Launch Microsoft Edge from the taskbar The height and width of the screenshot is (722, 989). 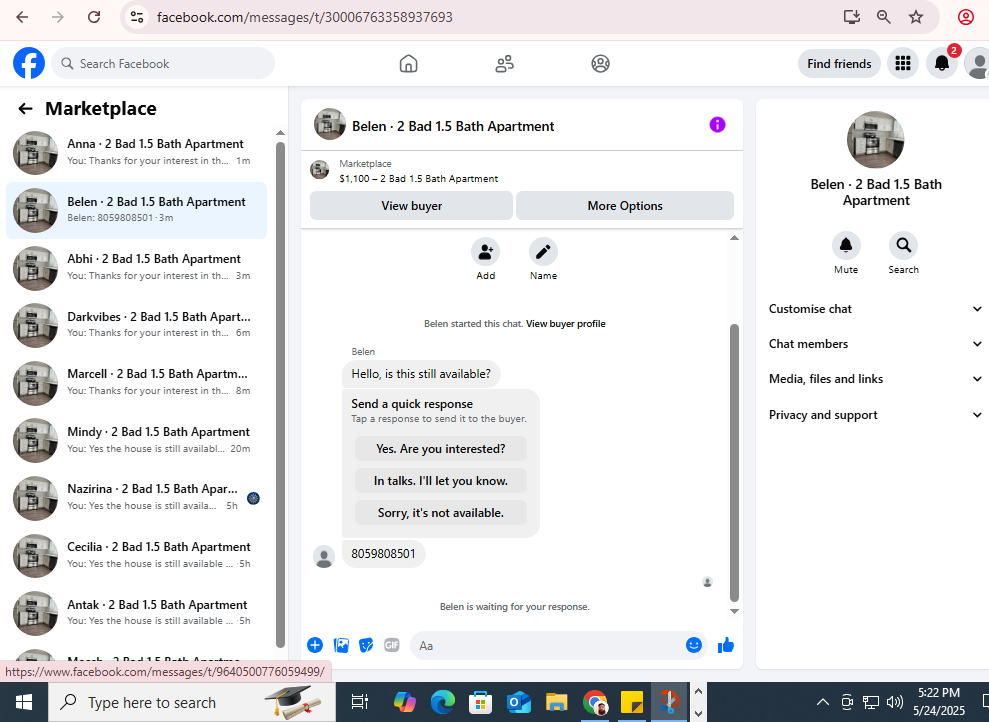tap(443, 702)
